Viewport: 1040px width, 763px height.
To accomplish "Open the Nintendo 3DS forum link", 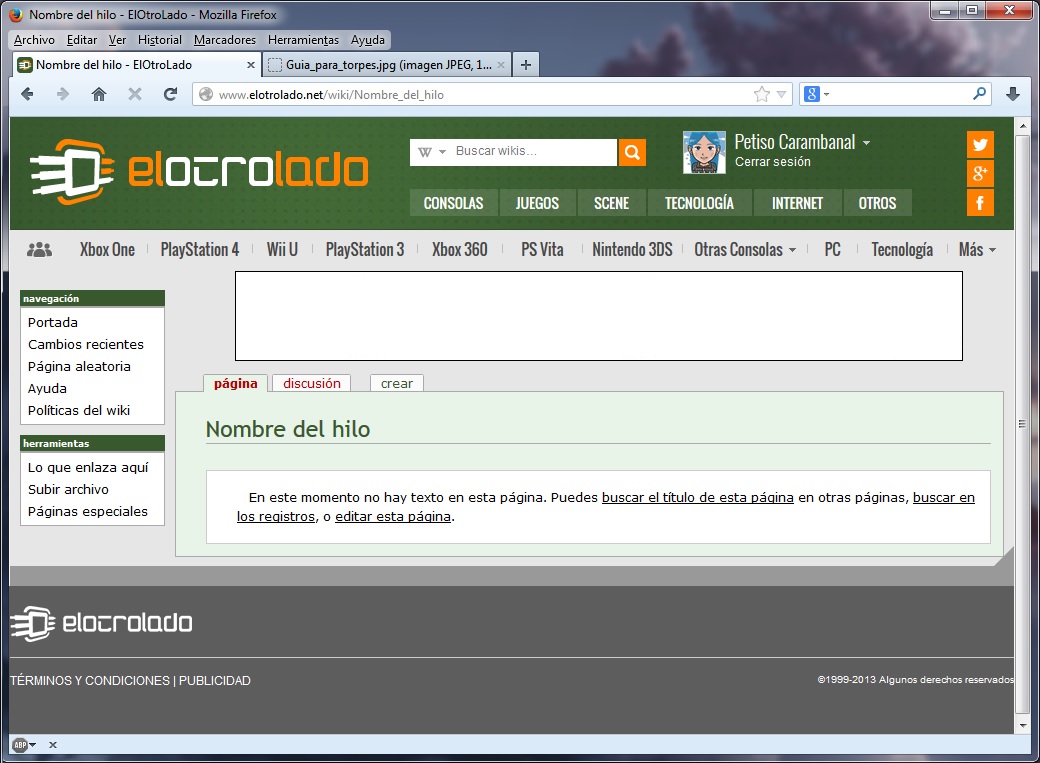I will click(x=632, y=249).
